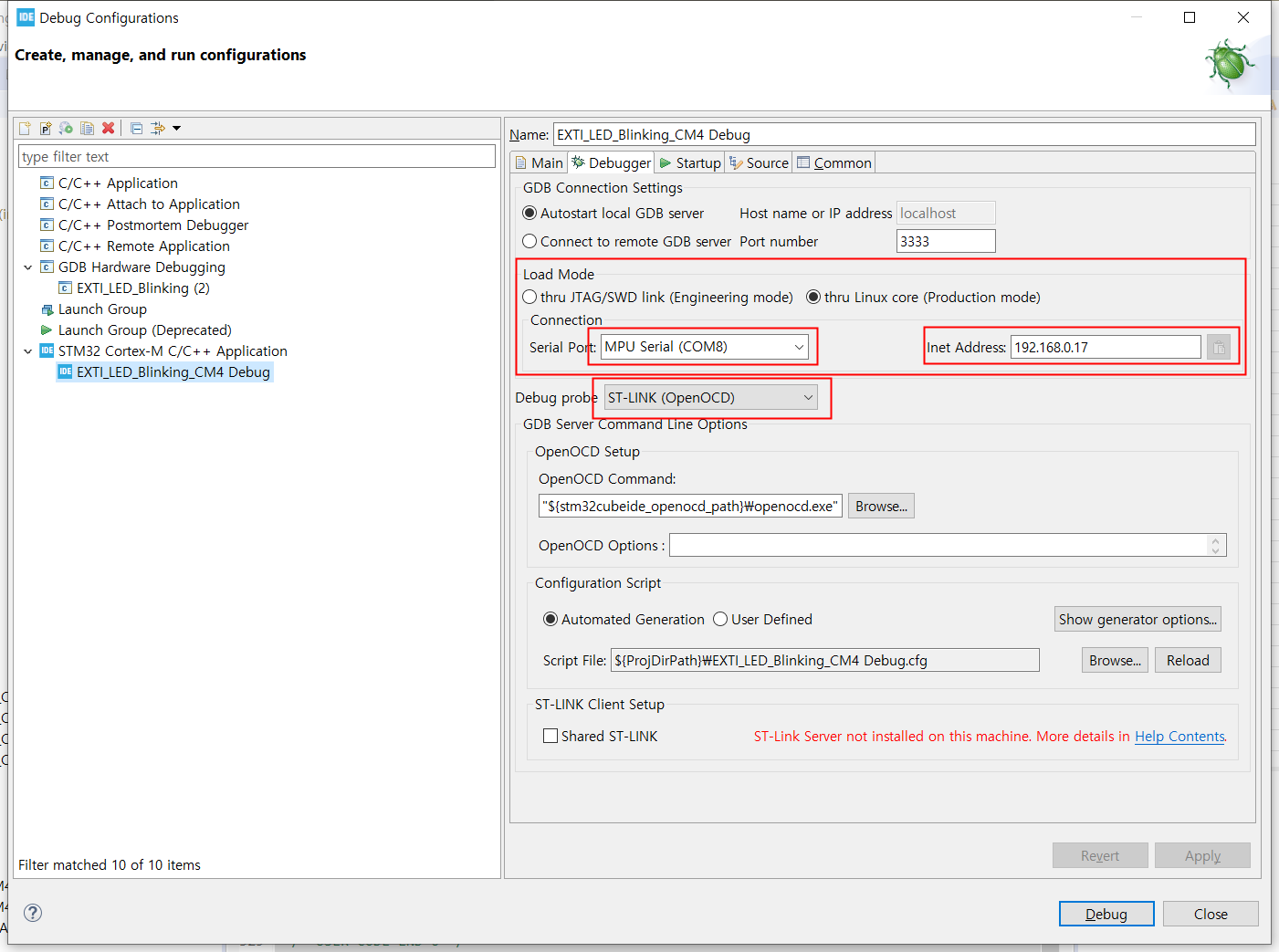Open the Startup tab

pyautogui.click(x=690, y=162)
